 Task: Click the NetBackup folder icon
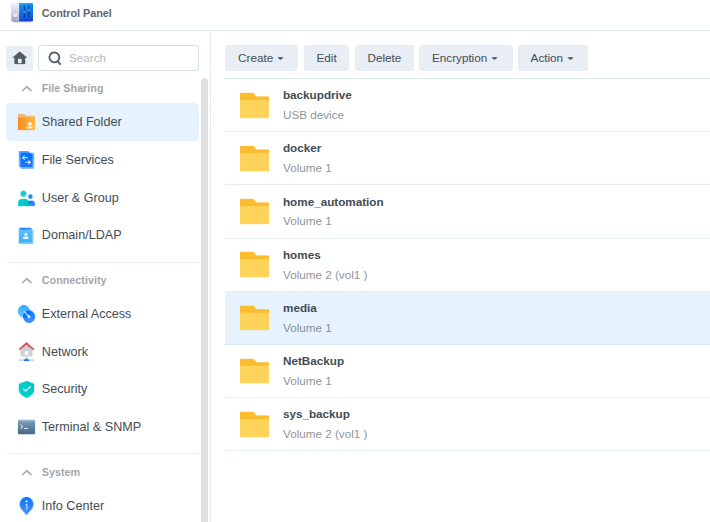point(254,371)
